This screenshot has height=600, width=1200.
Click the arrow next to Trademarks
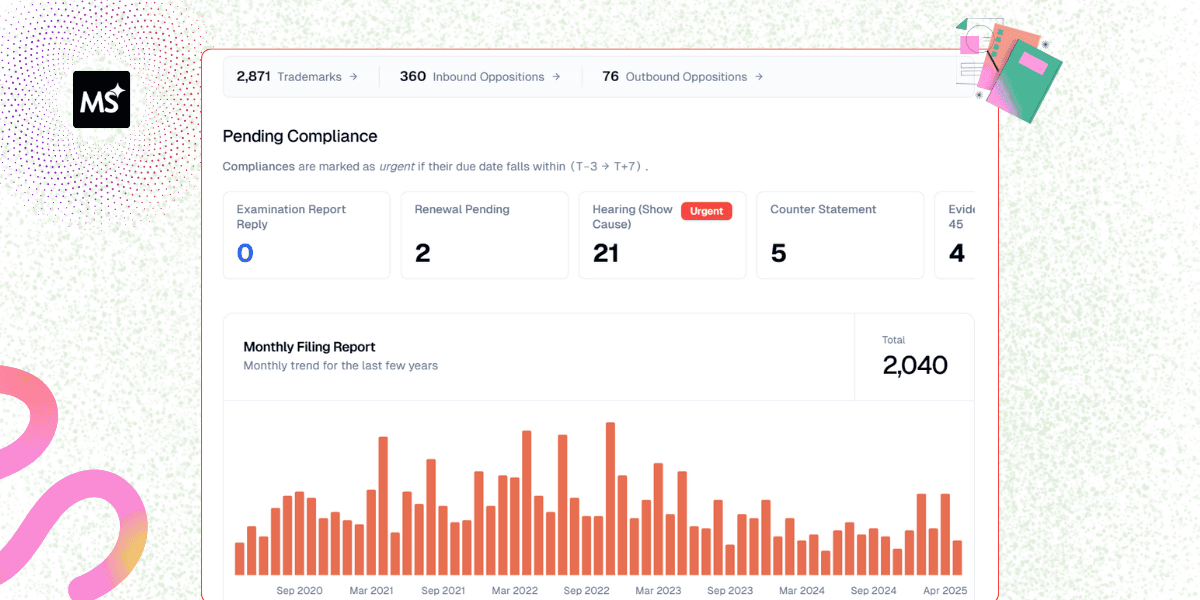click(x=354, y=77)
